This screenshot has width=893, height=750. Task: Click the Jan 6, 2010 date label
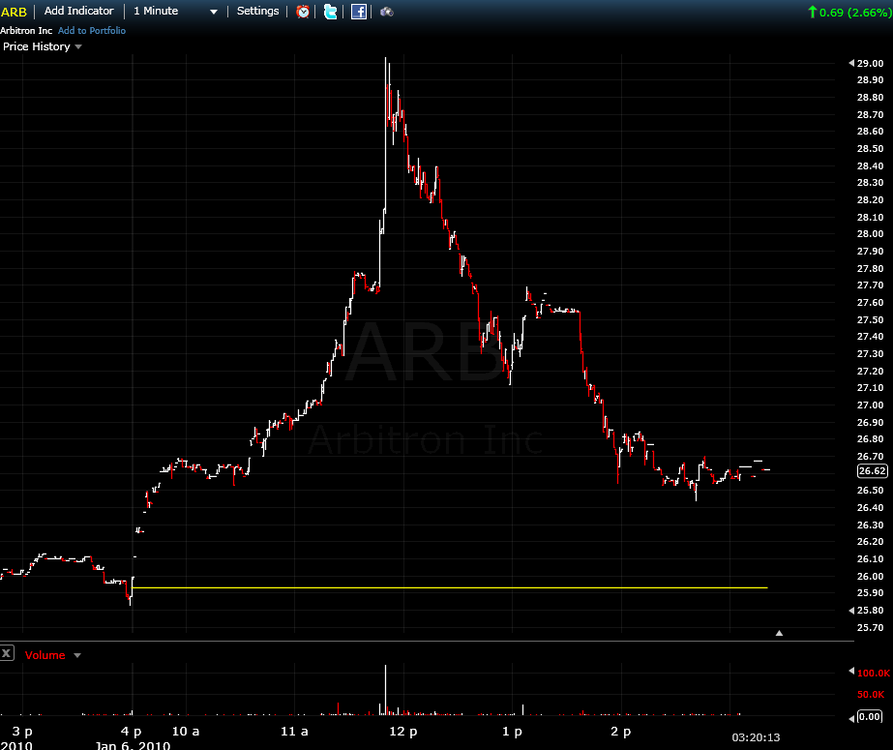click(133, 745)
